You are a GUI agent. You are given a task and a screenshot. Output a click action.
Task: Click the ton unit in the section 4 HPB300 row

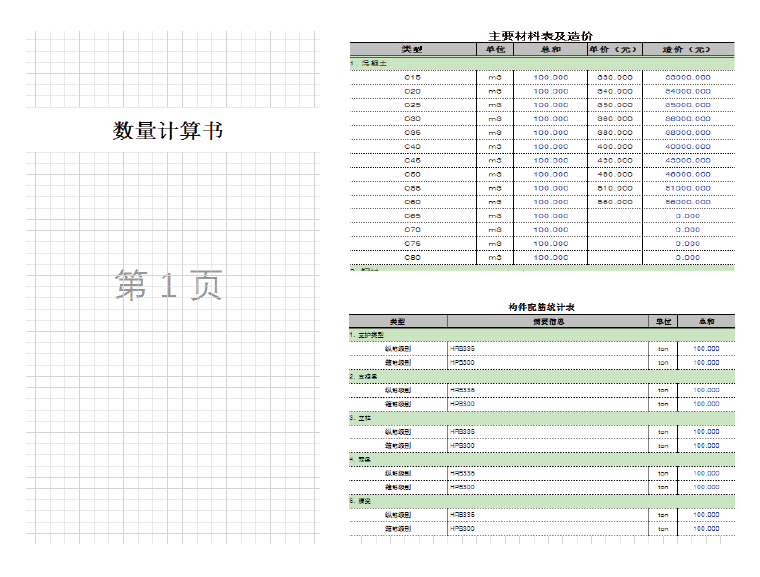pyautogui.click(x=663, y=487)
